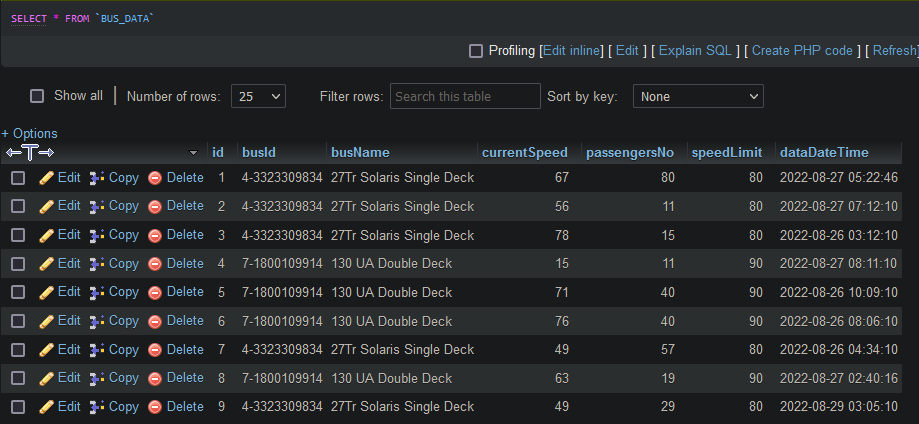Click the pencil Edit icon for row id 1
The height and width of the screenshot is (424, 919).
(46, 178)
